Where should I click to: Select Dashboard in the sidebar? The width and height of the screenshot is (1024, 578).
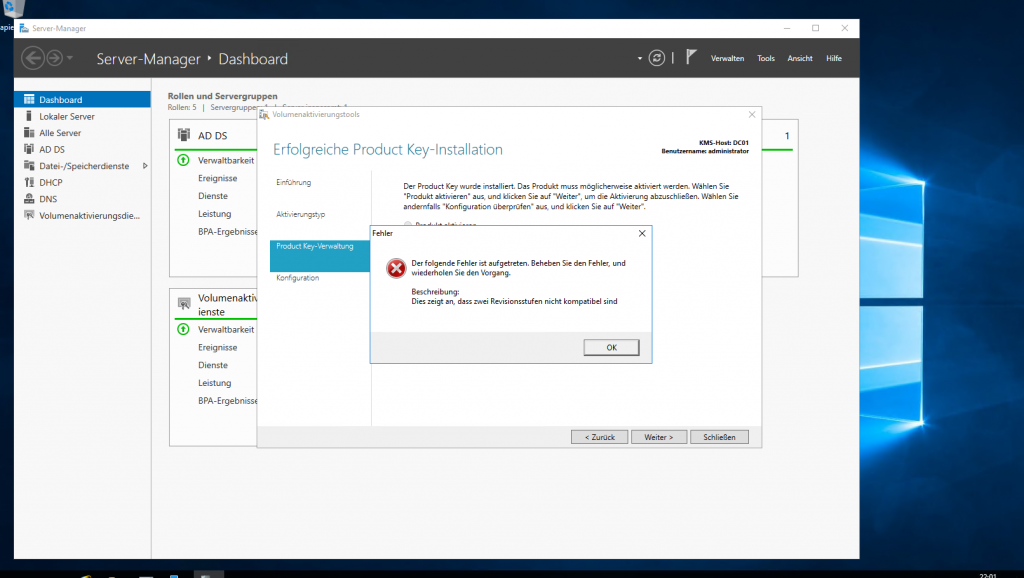click(x=82, y=99)
